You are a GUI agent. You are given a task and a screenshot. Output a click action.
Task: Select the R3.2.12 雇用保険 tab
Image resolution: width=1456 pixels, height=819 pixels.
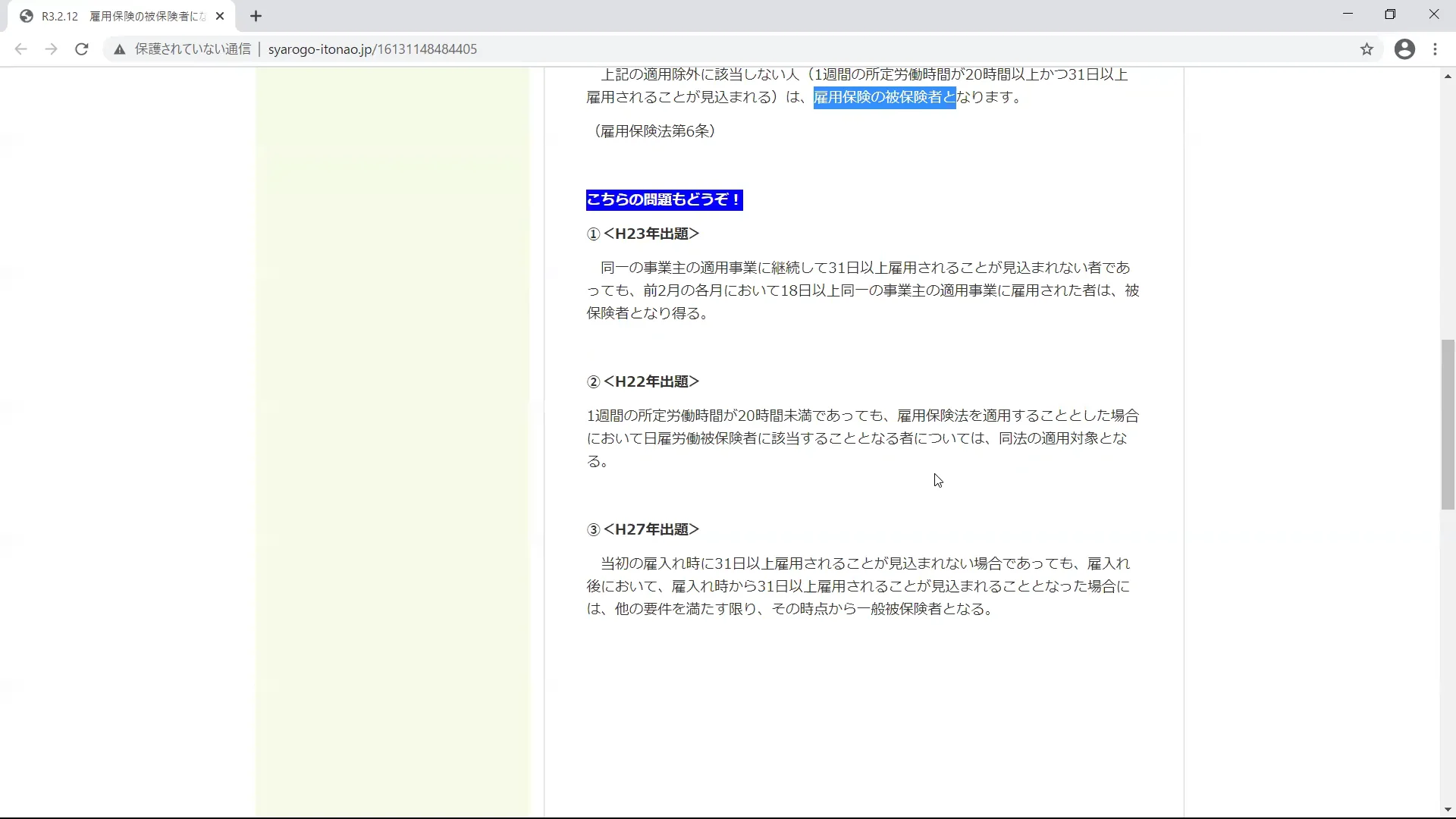[x=121, y=16]
